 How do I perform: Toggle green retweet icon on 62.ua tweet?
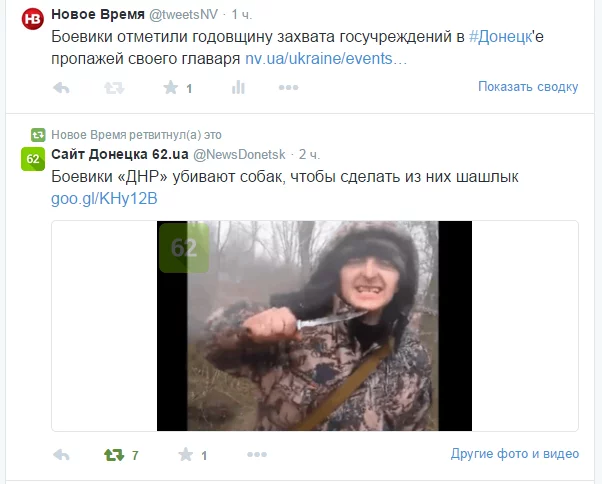pyautogui.click(x=114, y=455)
